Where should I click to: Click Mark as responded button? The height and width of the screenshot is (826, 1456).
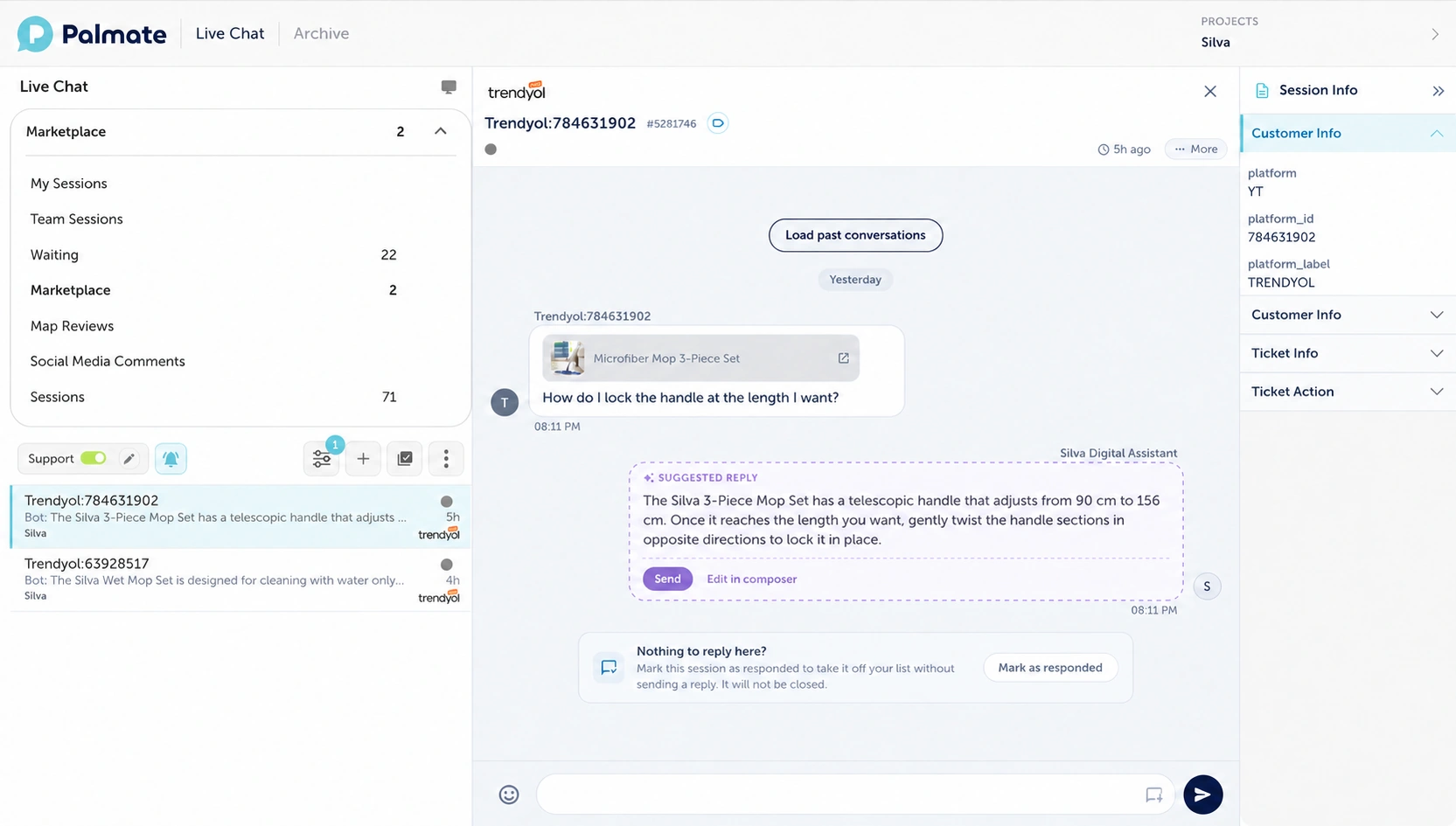tap(1050, 668)
